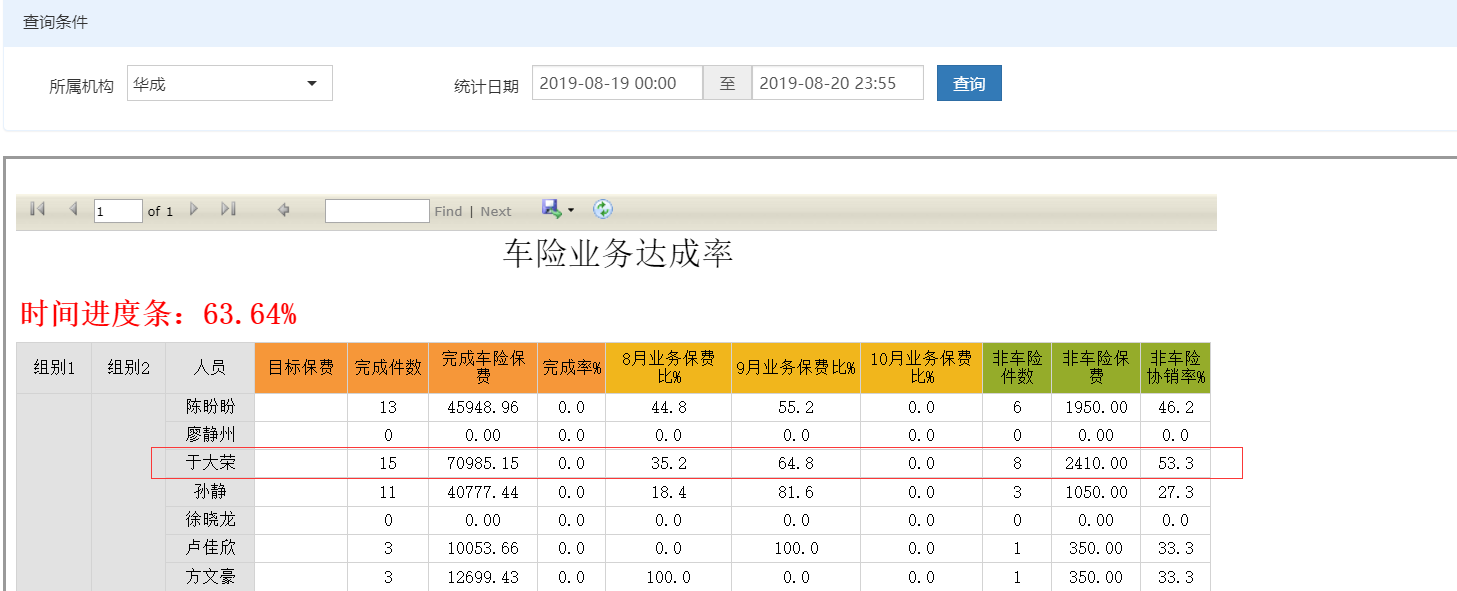The width and height of the screenshot is (1457, 591).
Task: Go to first page of report
Action: point(38,209)
